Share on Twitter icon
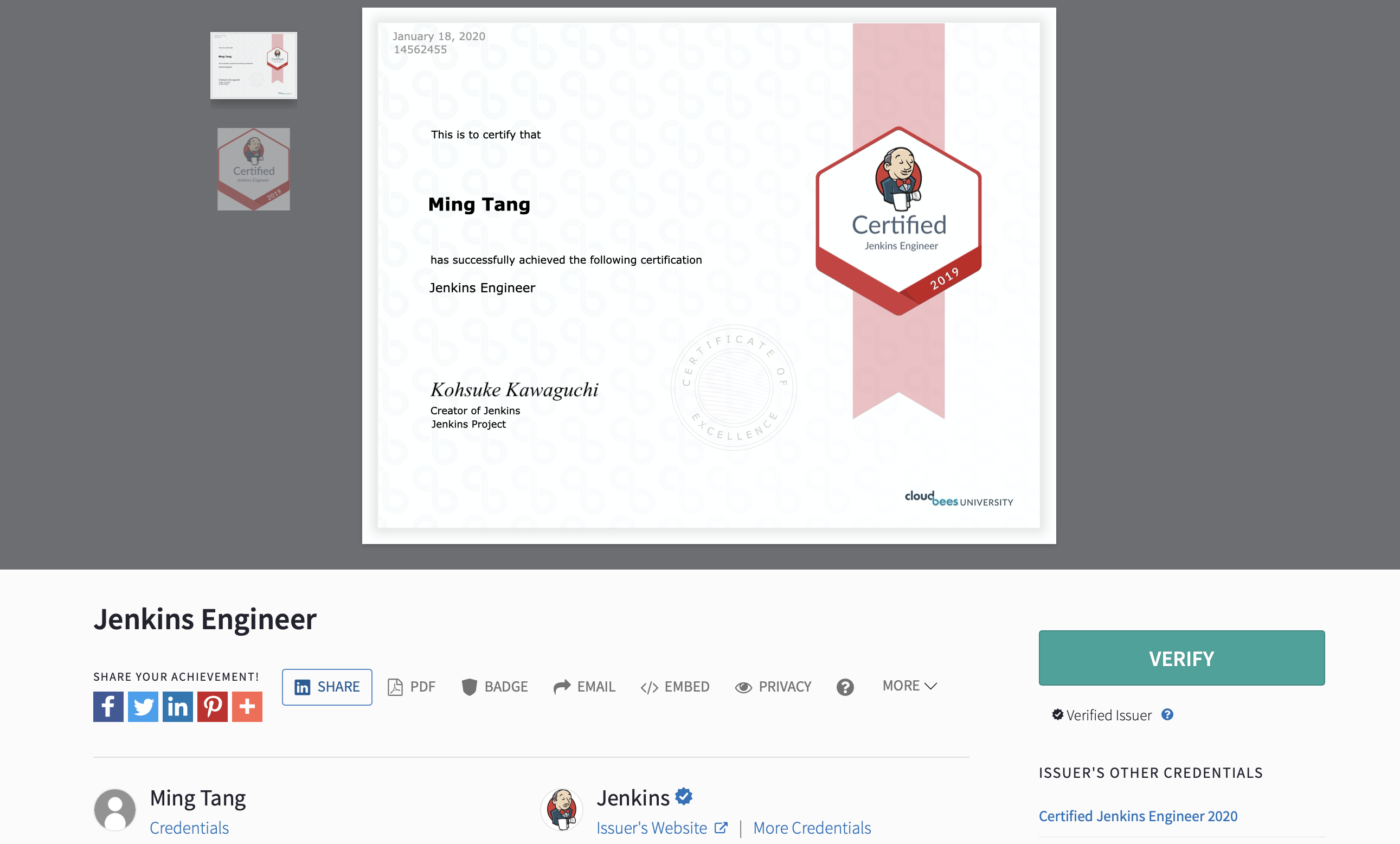Viewport: 1400px width, 844px height. click(143, 706)
